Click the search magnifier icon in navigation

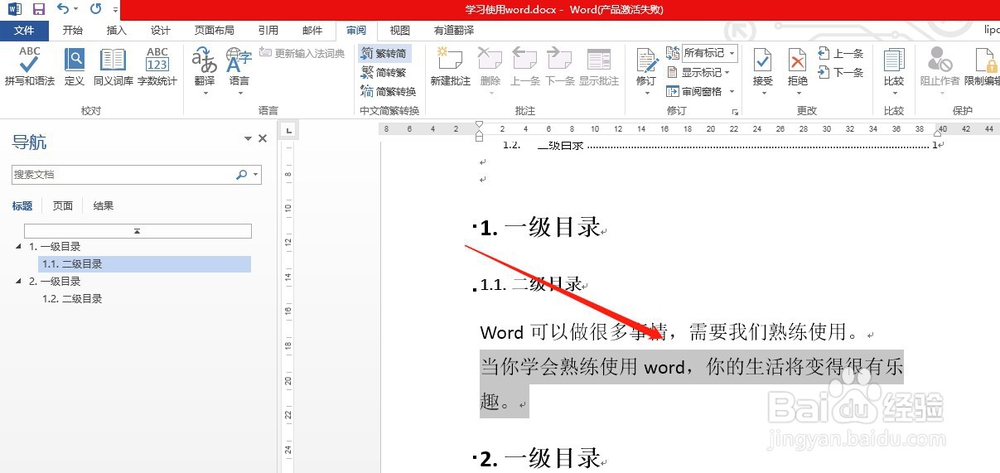241,175
